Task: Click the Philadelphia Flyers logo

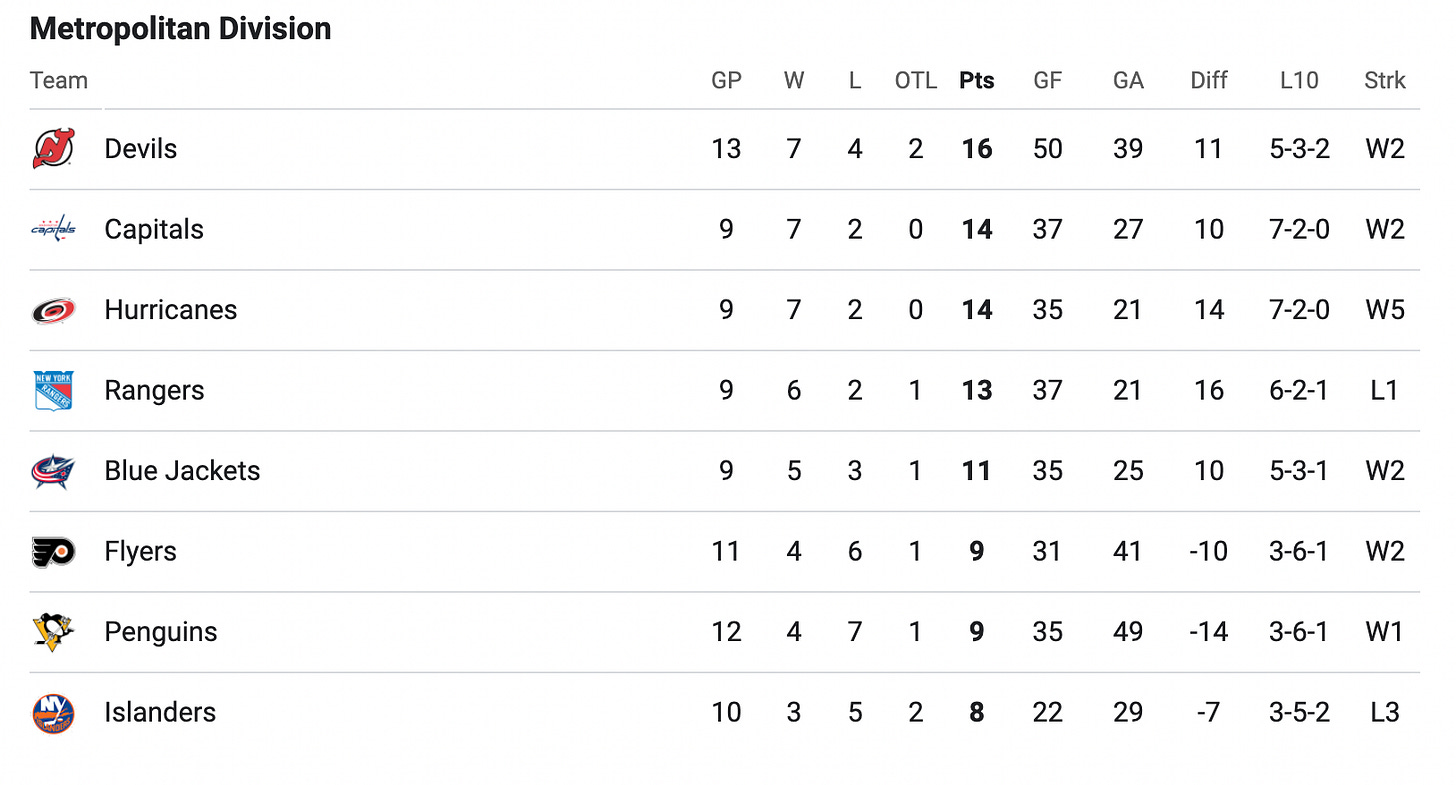Action: 53,552
